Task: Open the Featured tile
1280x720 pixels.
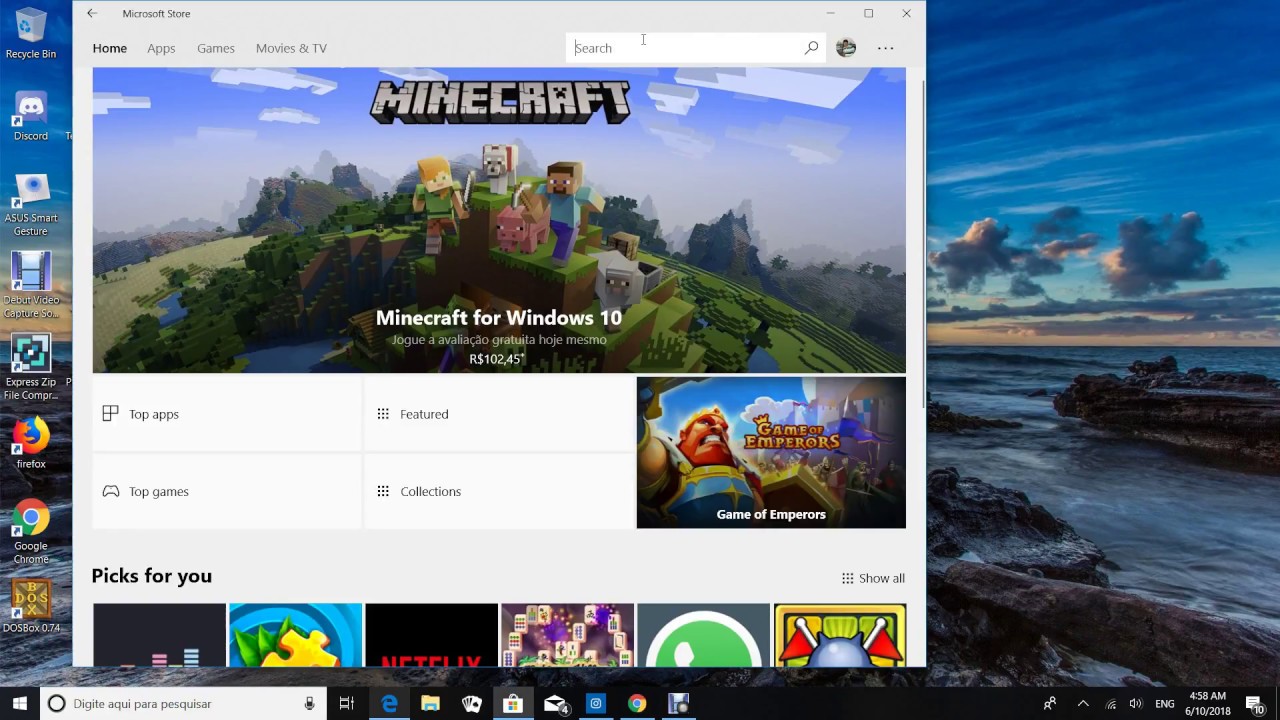Action: tap(499, 414)
